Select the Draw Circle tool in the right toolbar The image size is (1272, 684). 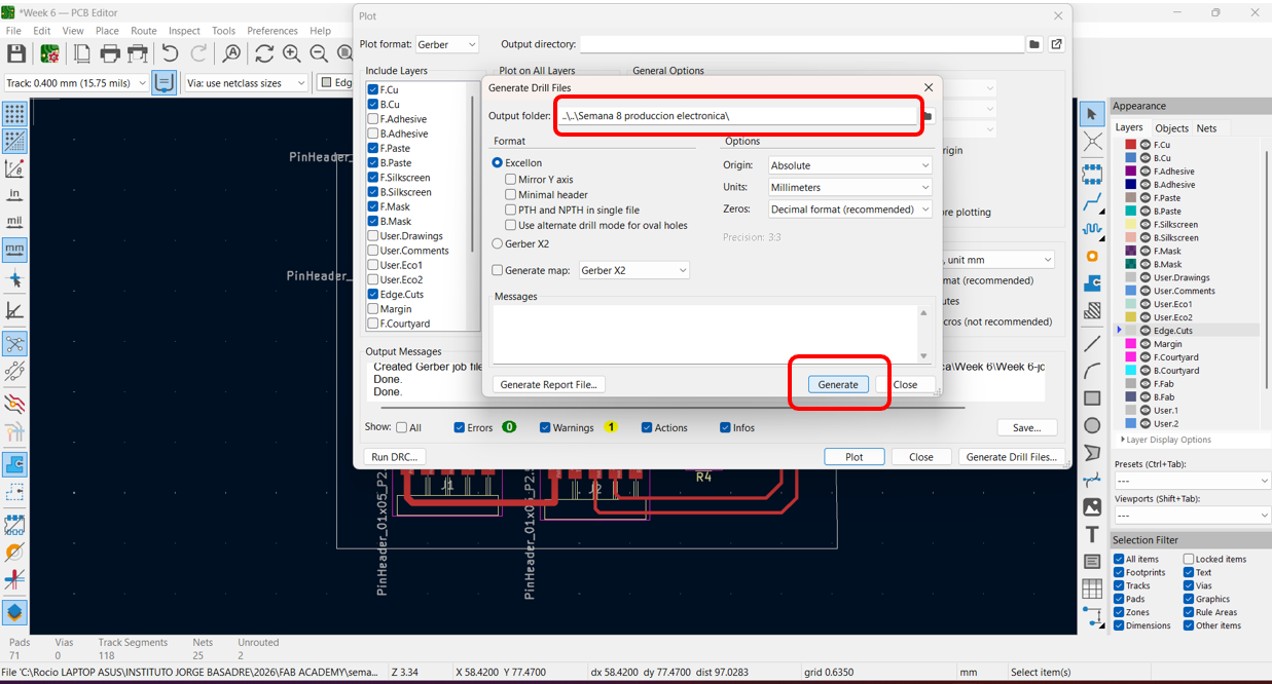1092,426
